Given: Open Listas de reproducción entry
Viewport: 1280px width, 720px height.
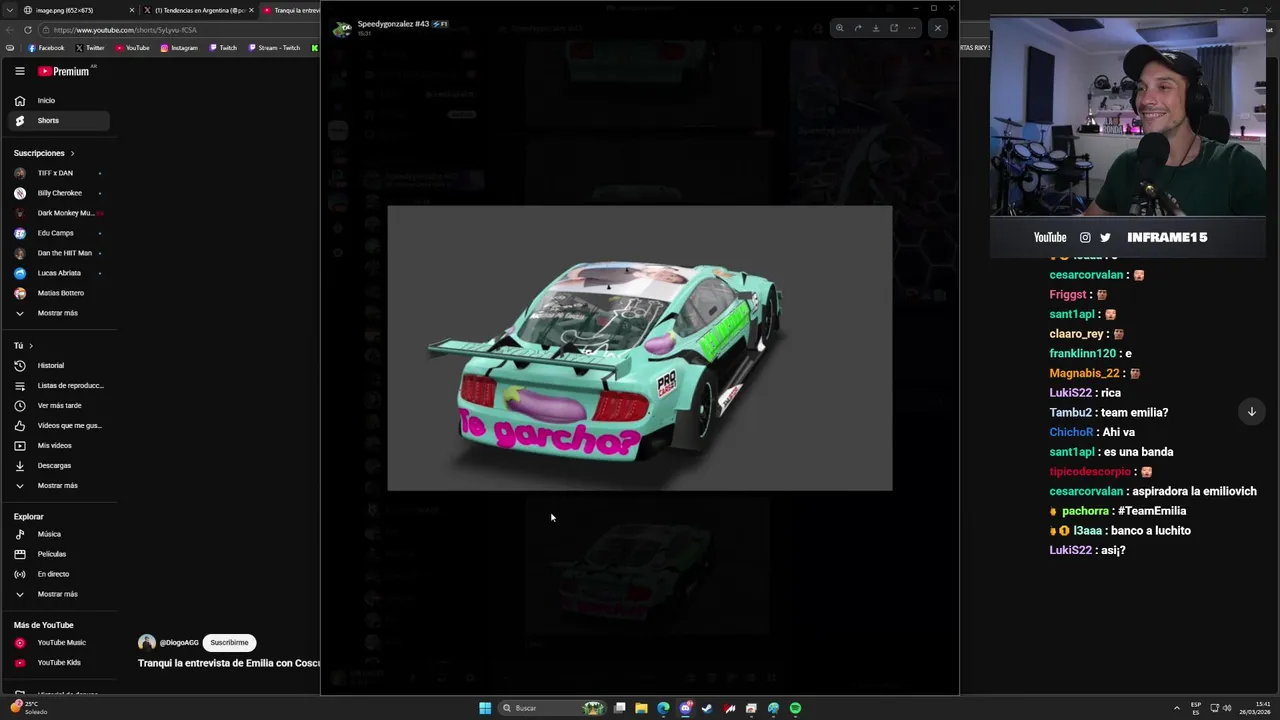Looking at the screenshot, I should pyautogui.click(x=58, y=386).
